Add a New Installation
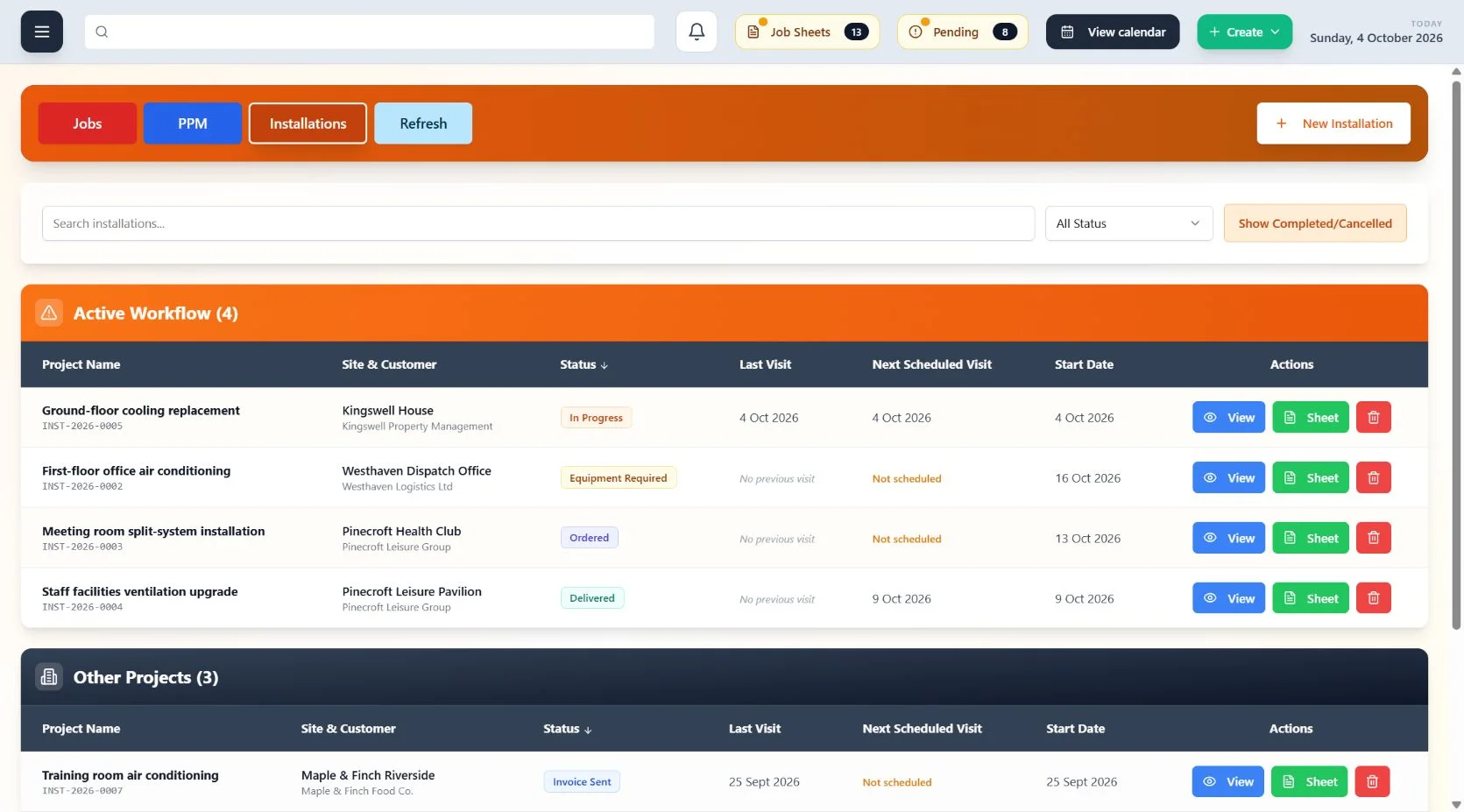Viewport: 1464px width, 812px height. point(1333,124)
